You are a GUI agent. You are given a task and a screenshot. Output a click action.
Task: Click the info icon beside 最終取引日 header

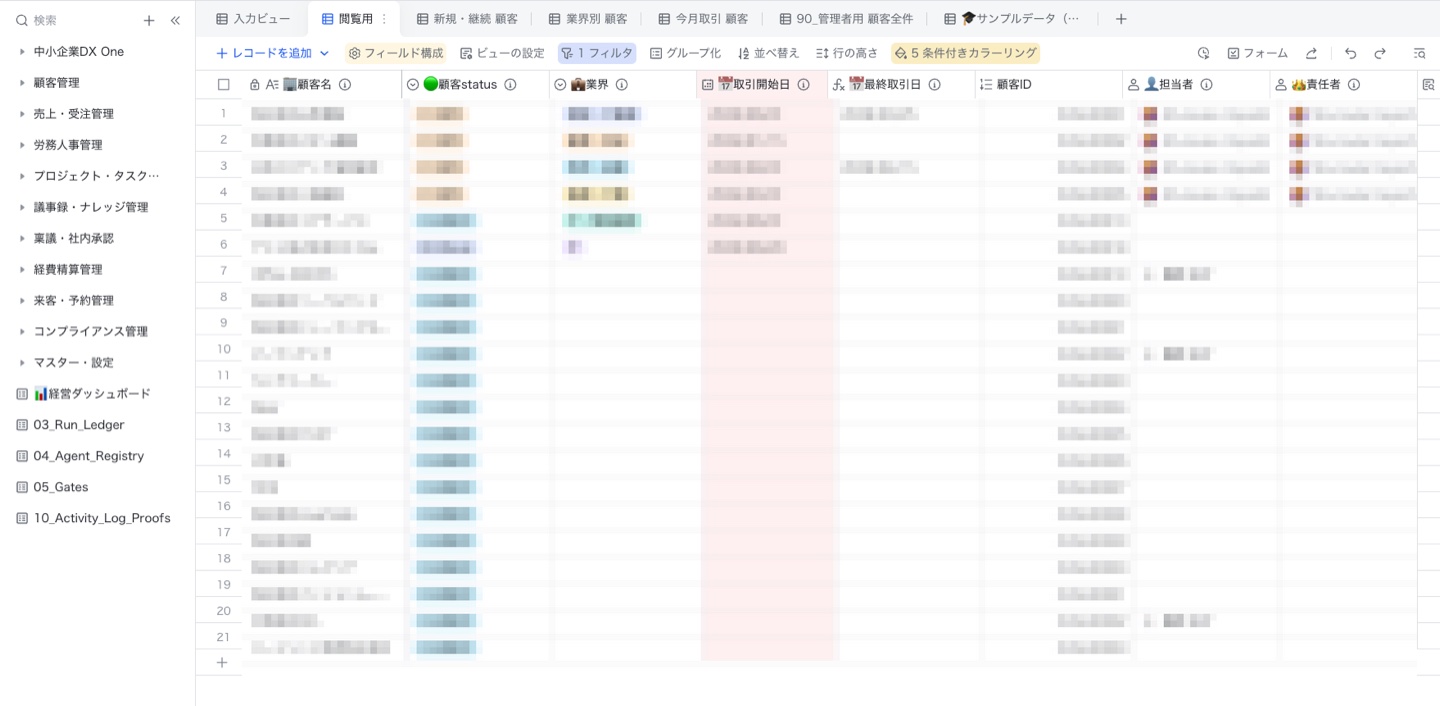[x=934, y=85]
